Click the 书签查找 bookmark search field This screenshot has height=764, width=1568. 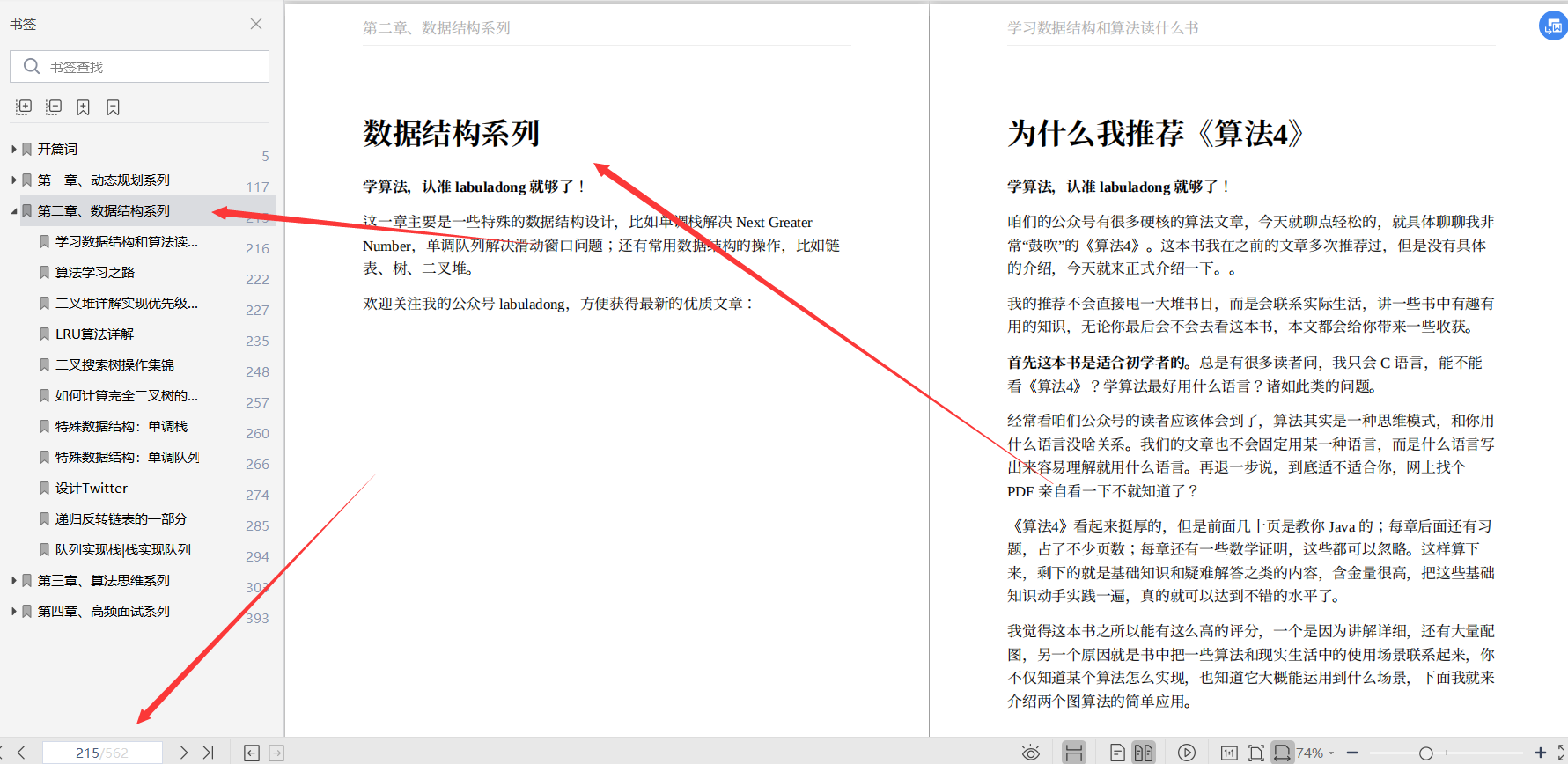[139, 67]
